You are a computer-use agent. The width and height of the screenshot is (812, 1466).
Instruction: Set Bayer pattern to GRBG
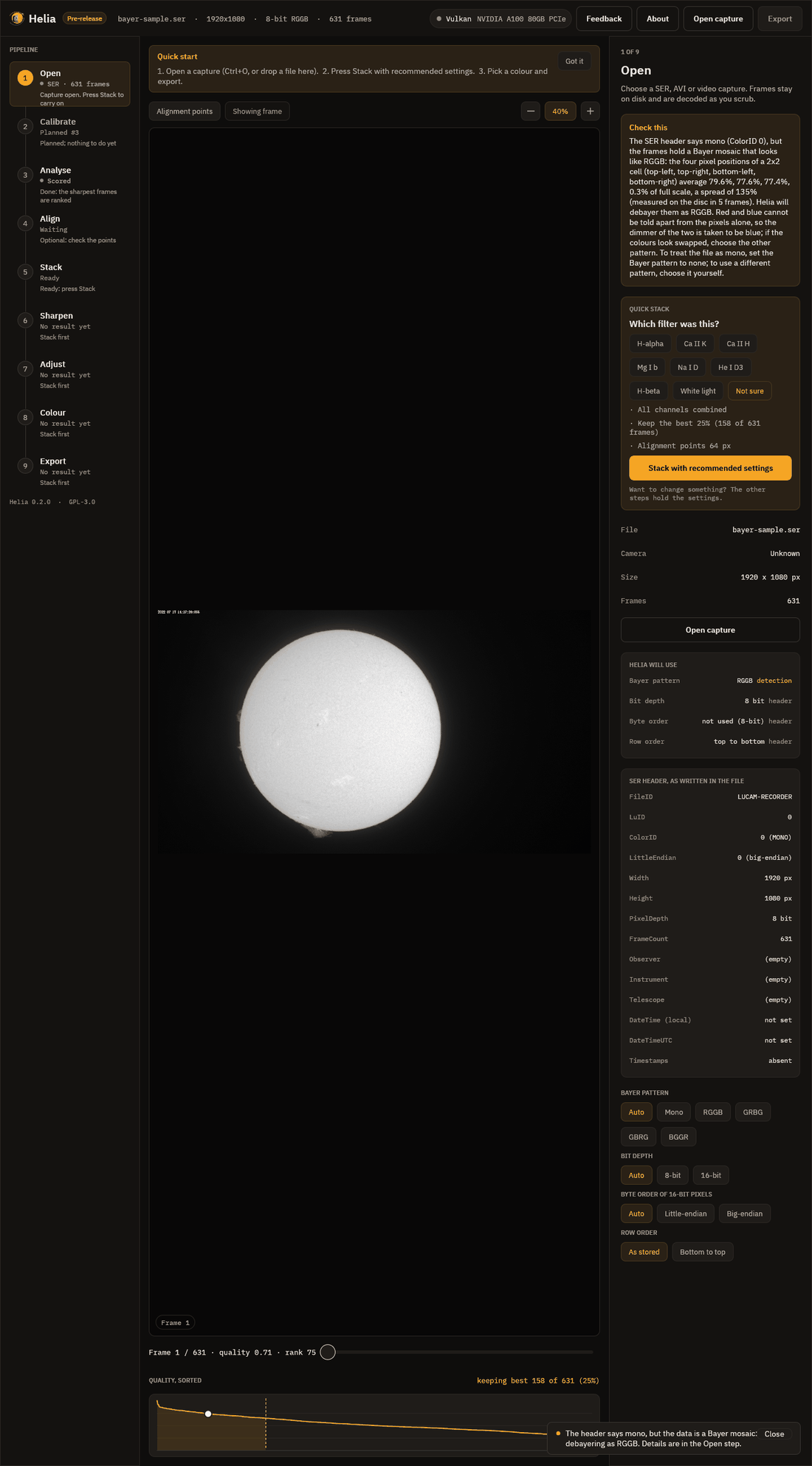tap(753, 1112)
